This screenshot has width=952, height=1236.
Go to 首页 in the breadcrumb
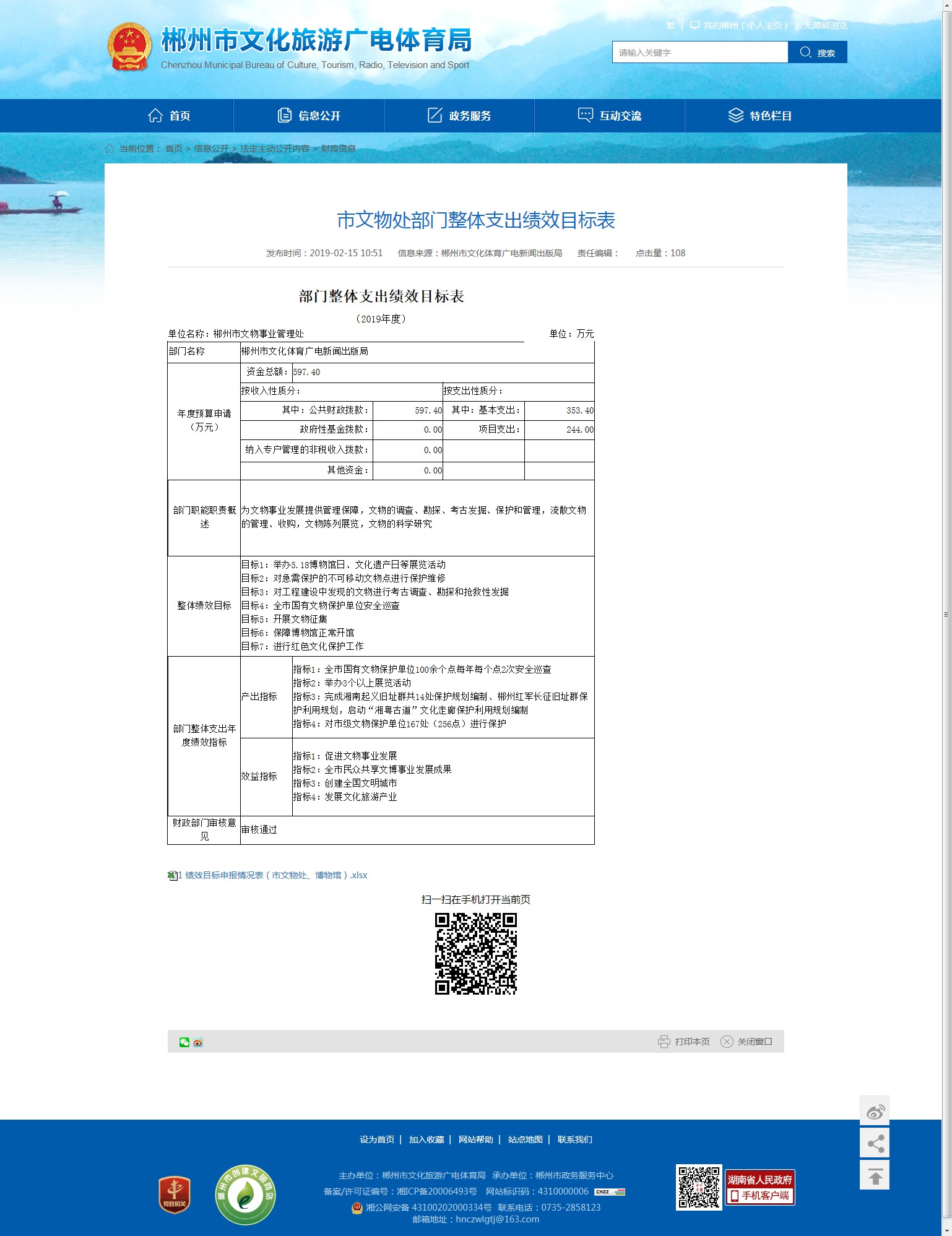click(174, 149)
